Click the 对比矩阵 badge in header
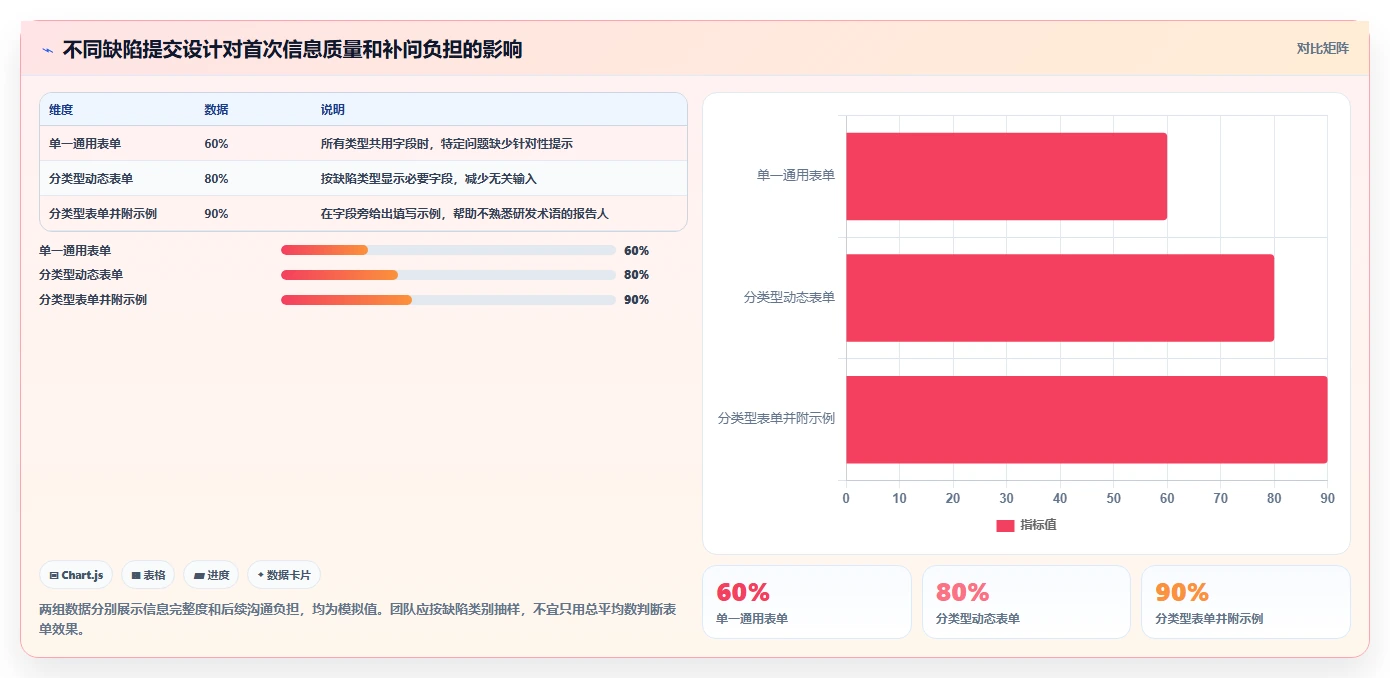Screen dimensions: 1390x678 click(x=1322, y=48)
